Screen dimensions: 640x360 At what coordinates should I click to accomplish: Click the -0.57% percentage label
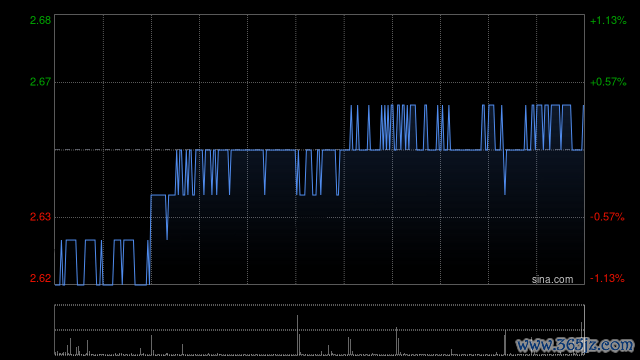[x=607, y=217]
